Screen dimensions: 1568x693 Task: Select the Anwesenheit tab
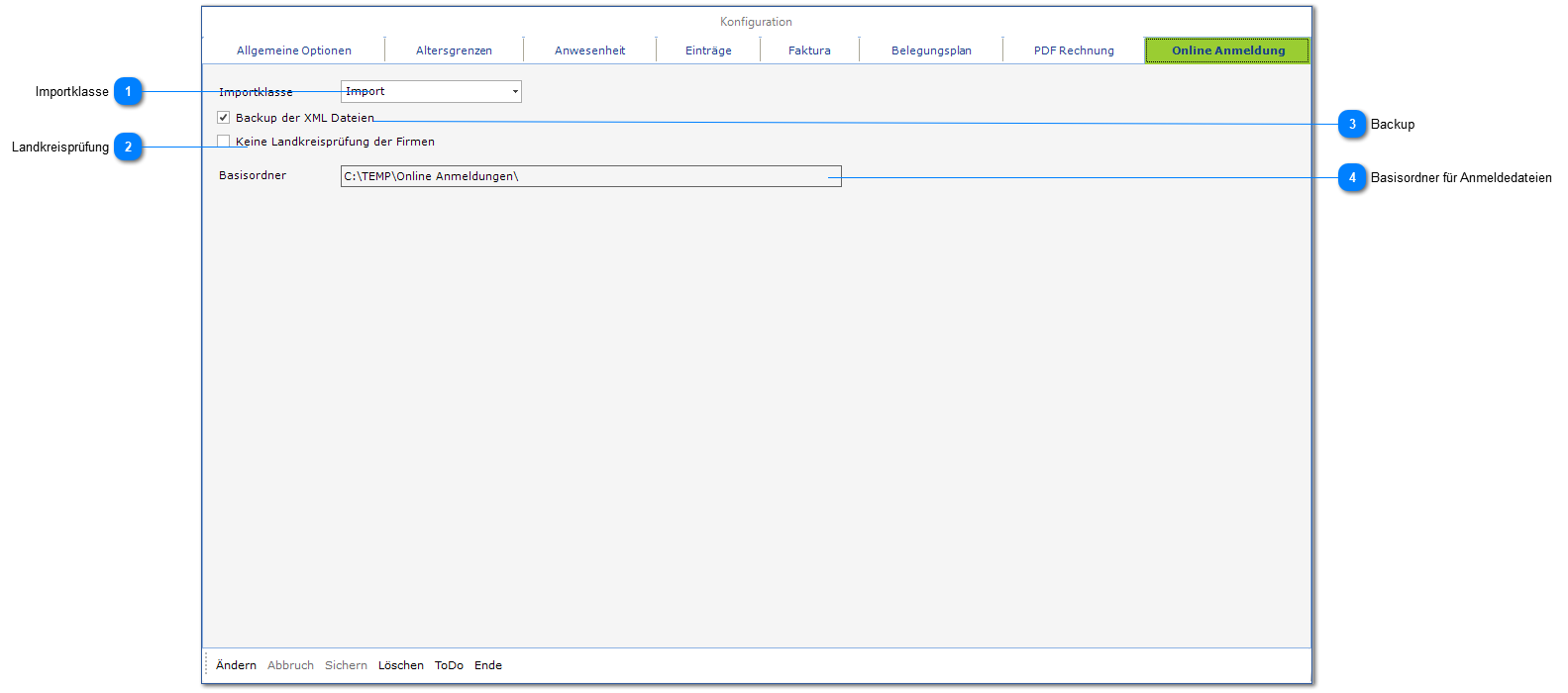(x=589, y=50)
